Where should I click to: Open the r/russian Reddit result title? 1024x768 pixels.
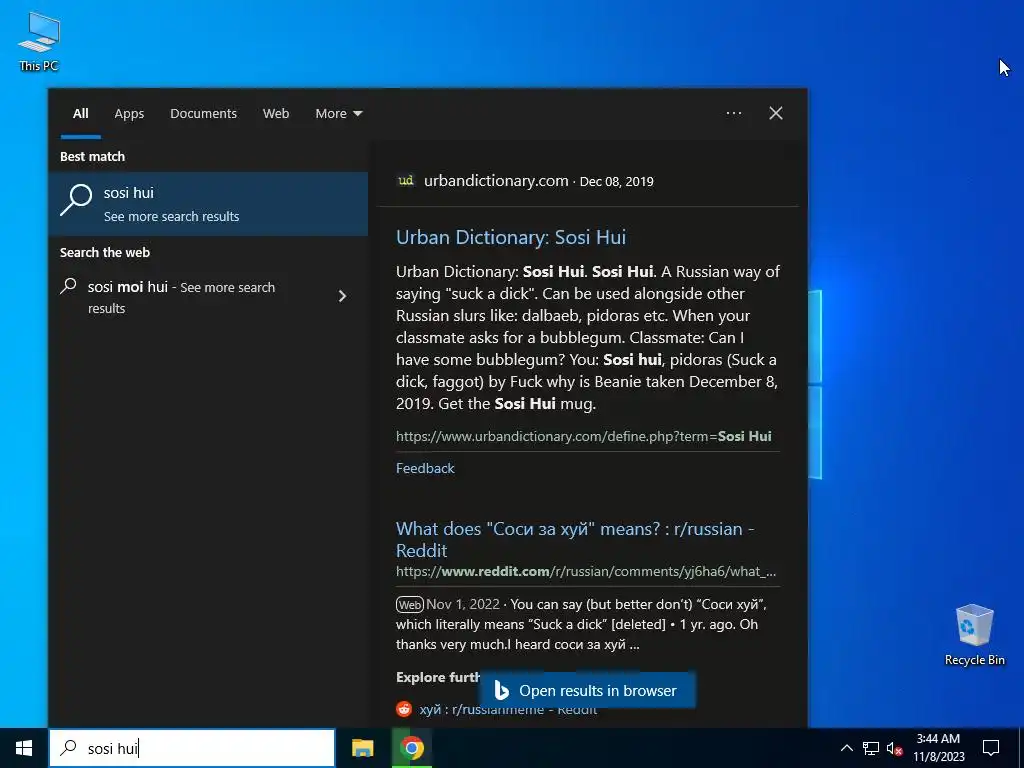click(x=575, y=539)
